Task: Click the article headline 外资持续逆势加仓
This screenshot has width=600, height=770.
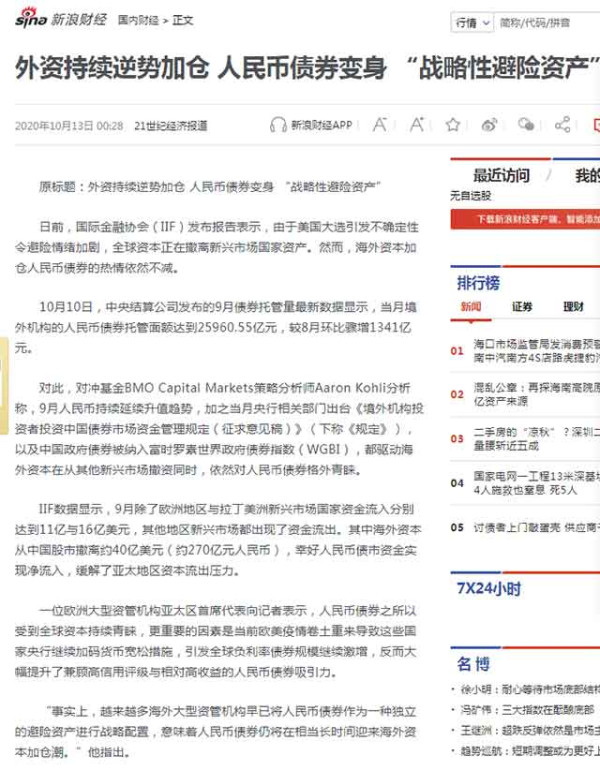Action: pos(307,67)
